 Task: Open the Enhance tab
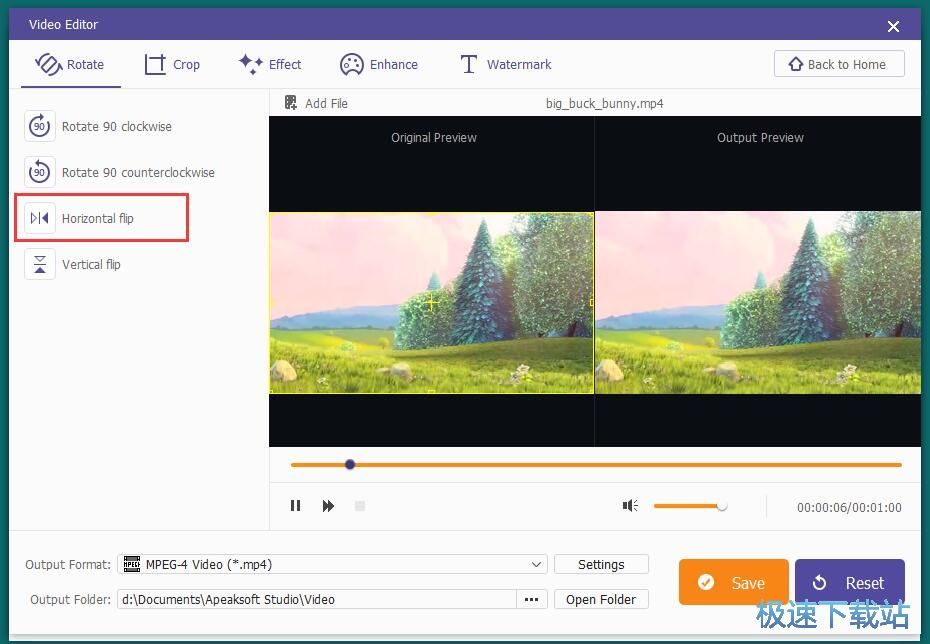(378, 65)
